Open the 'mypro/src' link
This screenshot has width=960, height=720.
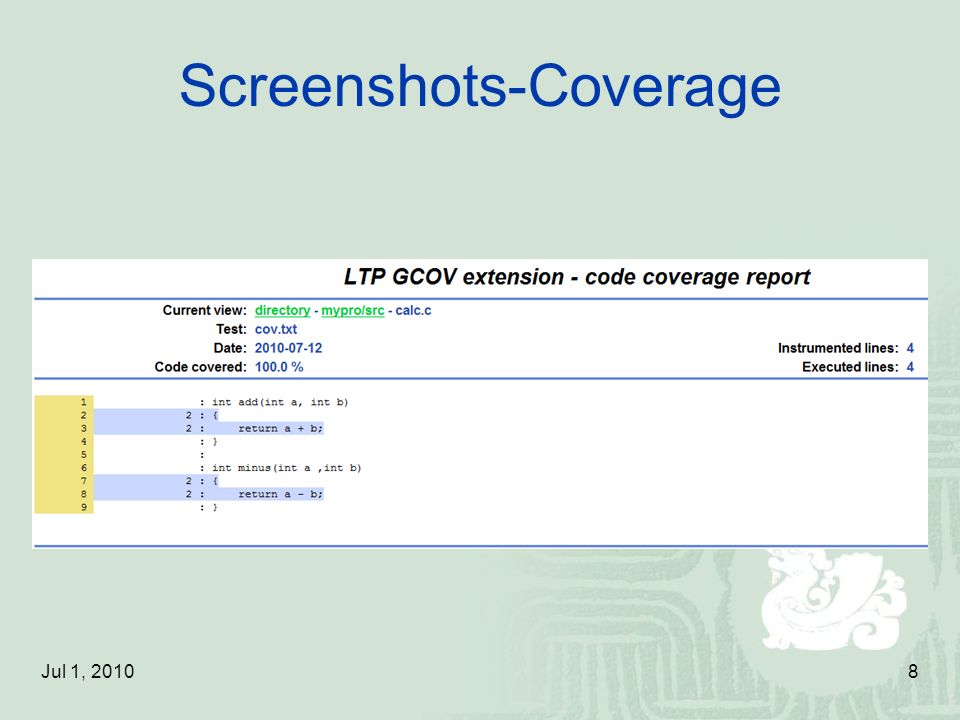(x=353, y=310)
